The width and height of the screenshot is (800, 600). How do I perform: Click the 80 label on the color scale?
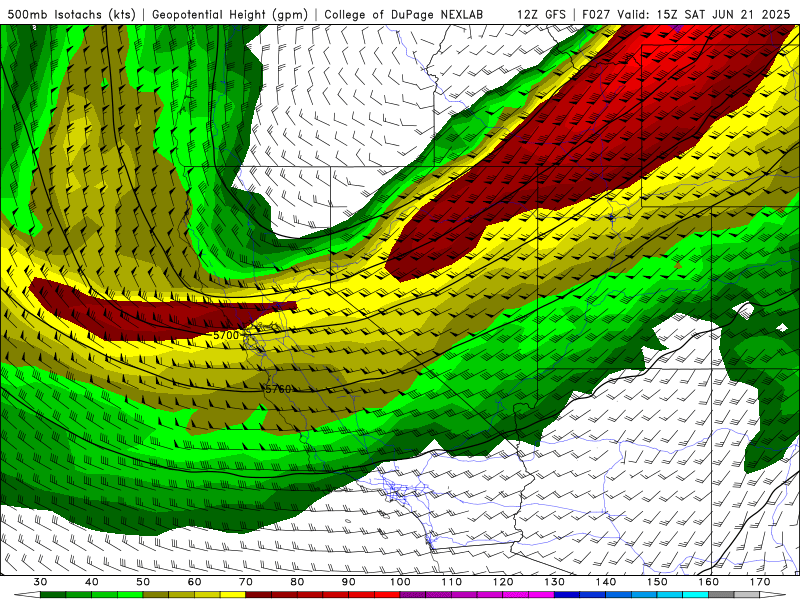(297, 582)
